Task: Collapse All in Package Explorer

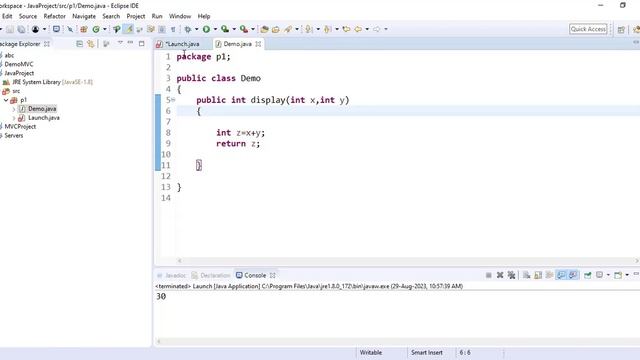Action: point(80,44)
